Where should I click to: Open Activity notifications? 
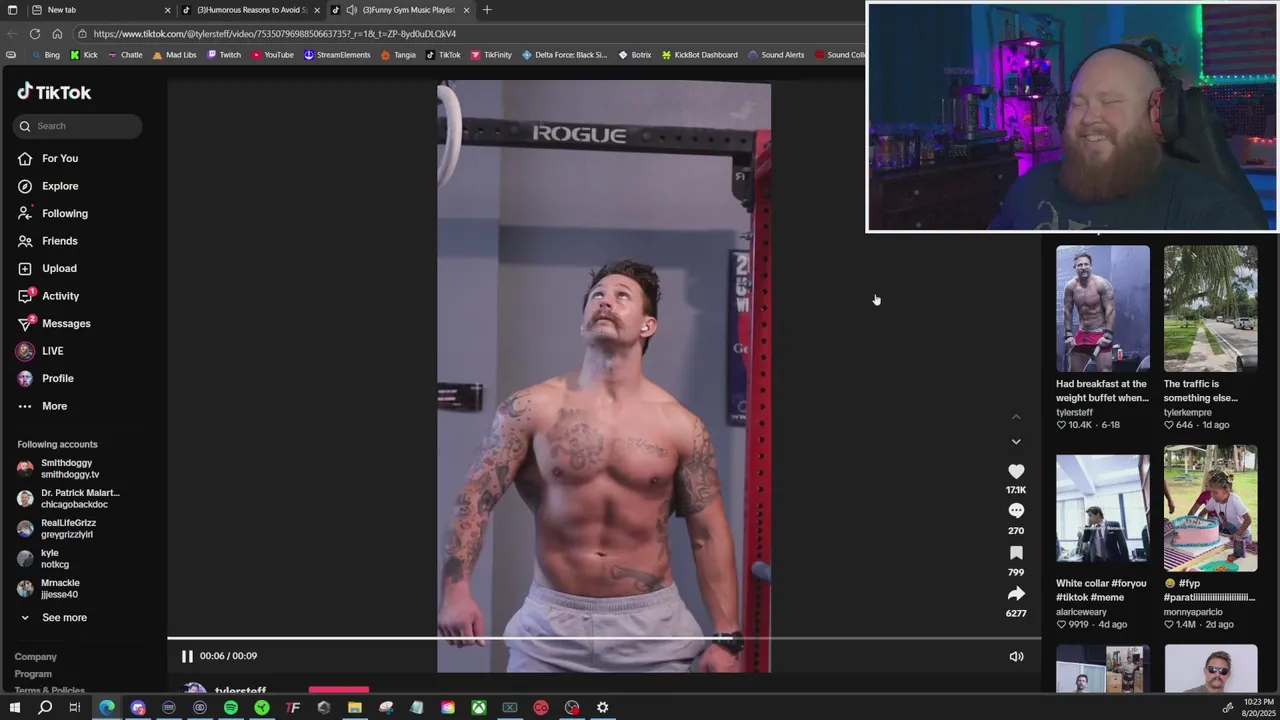48,296
